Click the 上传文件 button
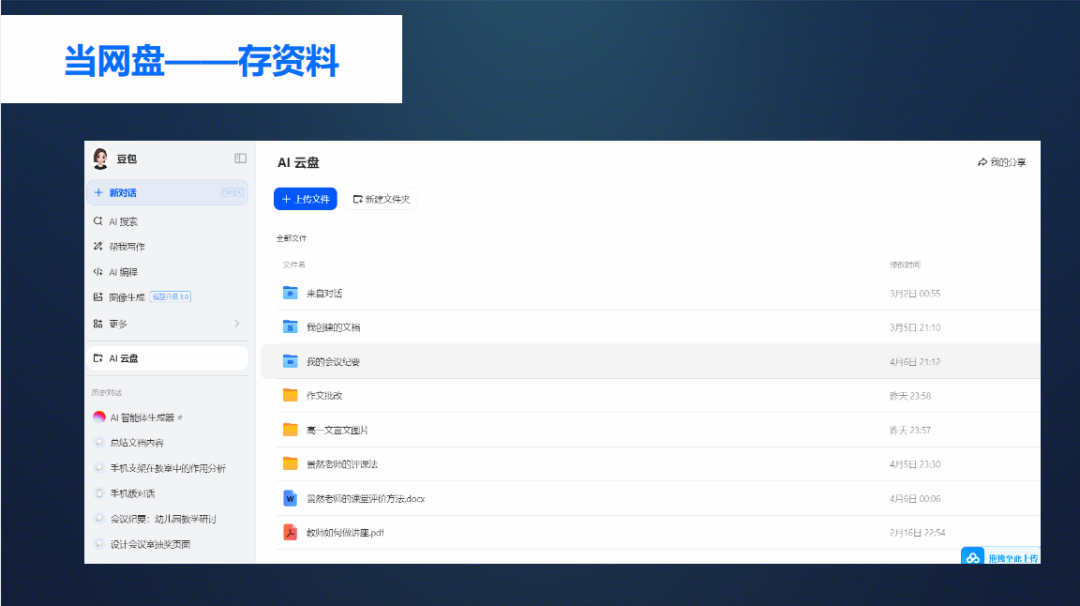The width and height of the screenshot is (1080, 606). (305, 199)
